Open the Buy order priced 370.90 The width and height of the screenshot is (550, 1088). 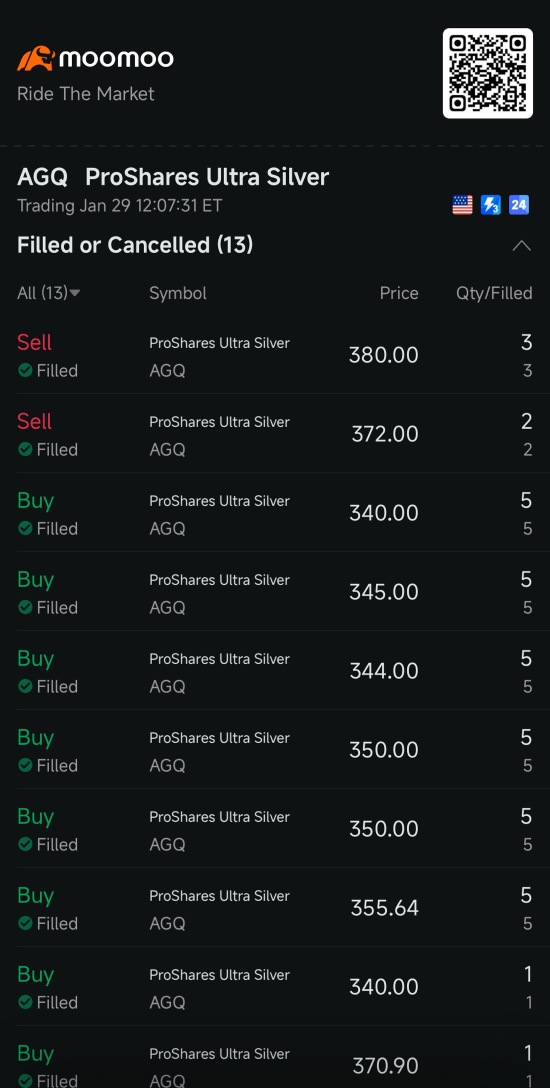click(x=275, y=1057)
